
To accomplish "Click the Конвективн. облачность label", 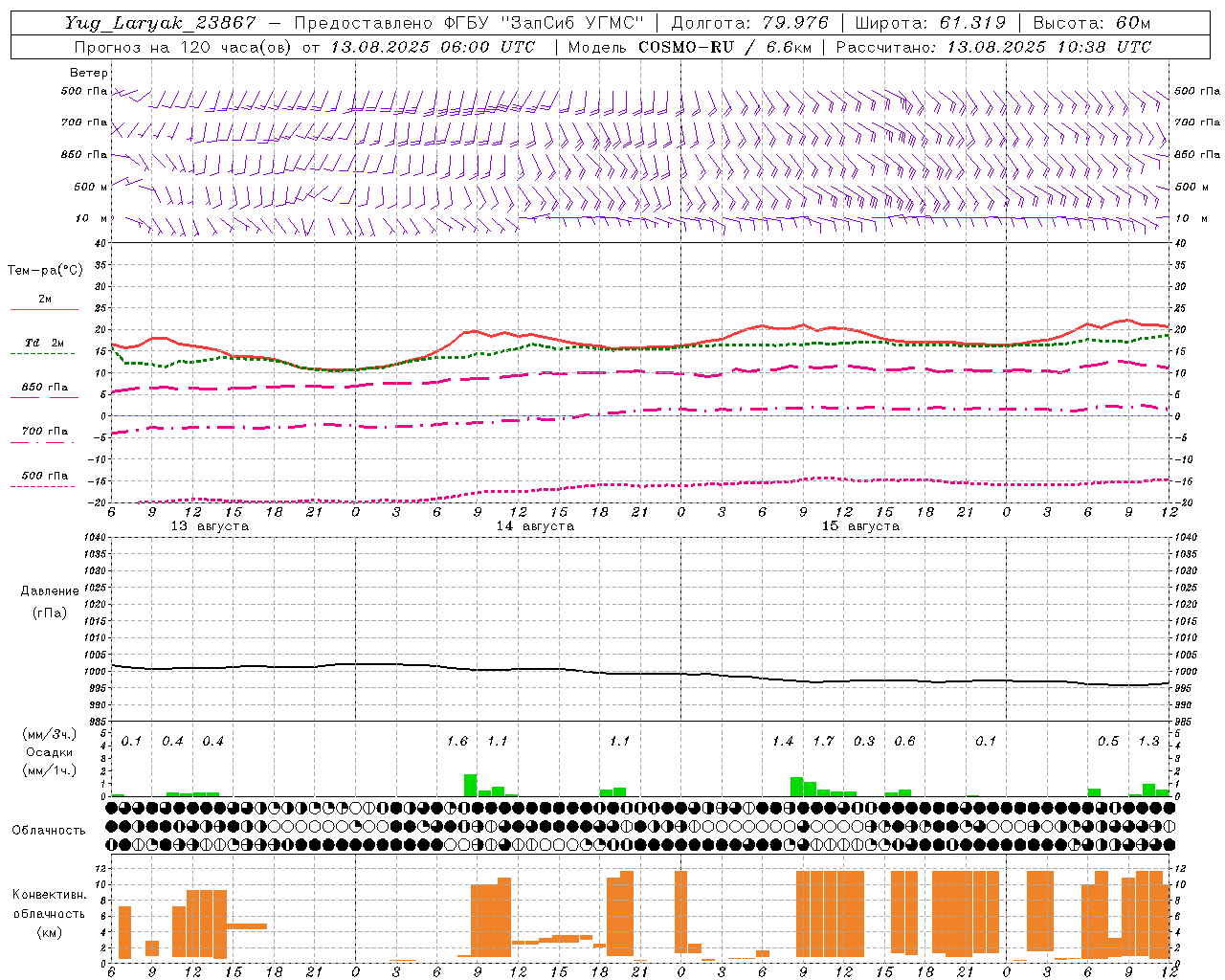I will click(49, 904).
